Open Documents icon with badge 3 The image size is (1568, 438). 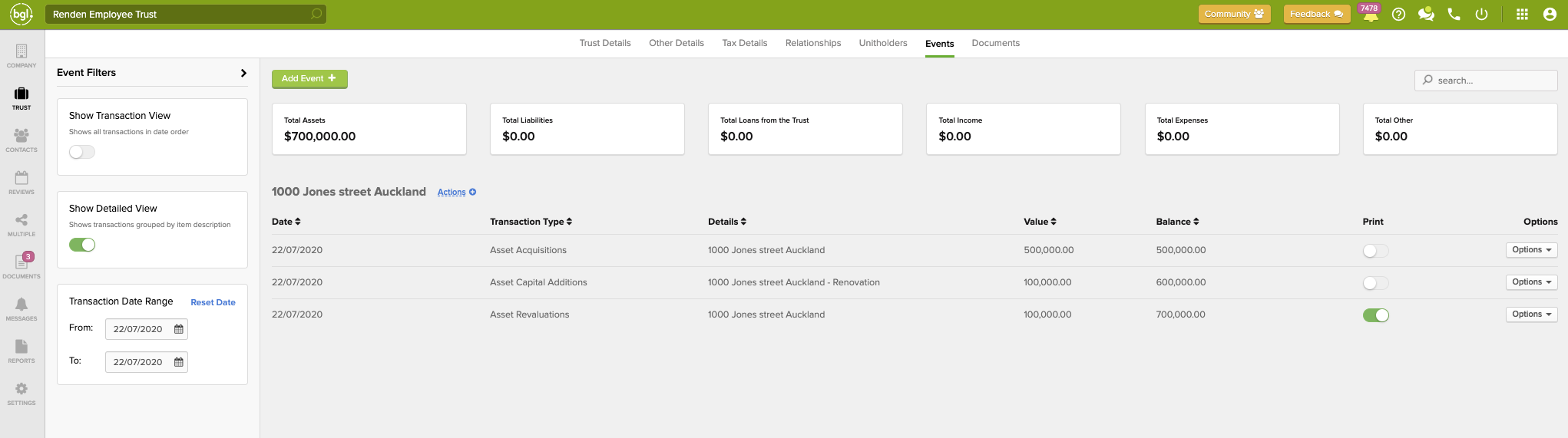(22, 265)
